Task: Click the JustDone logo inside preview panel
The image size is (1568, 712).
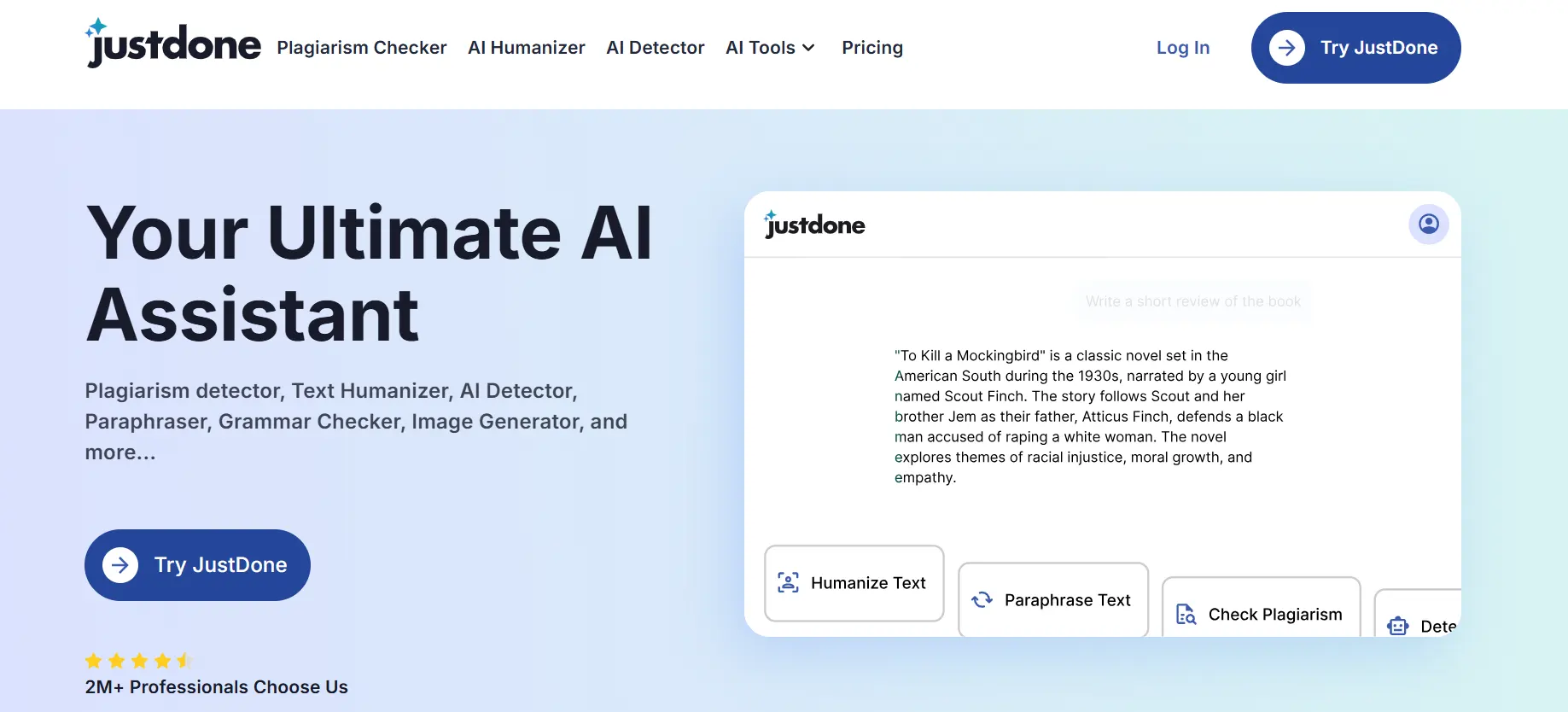Action: coord(814,225)
